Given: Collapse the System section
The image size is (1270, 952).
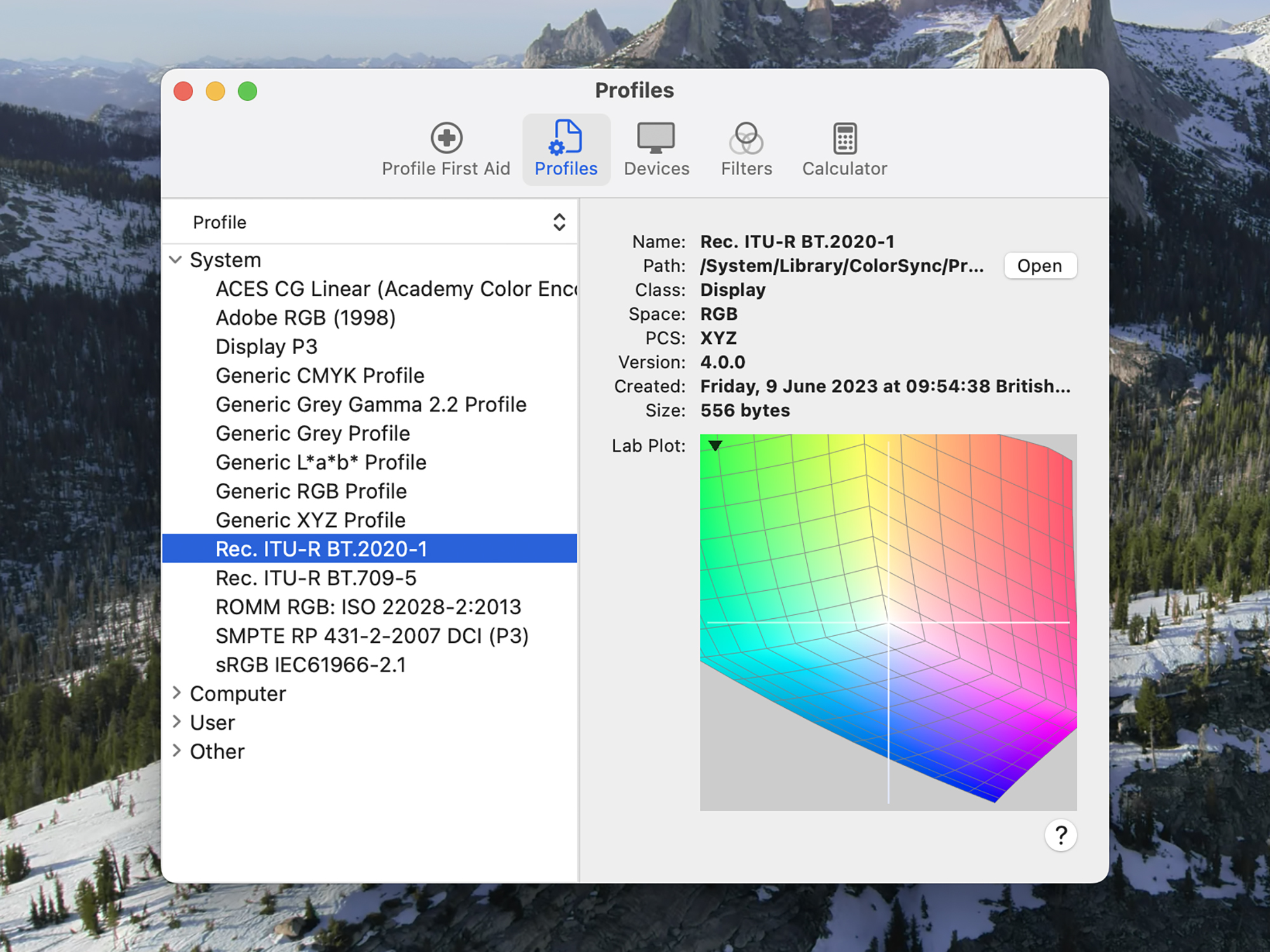Looking at the screenshot, I should coord(177,259).
